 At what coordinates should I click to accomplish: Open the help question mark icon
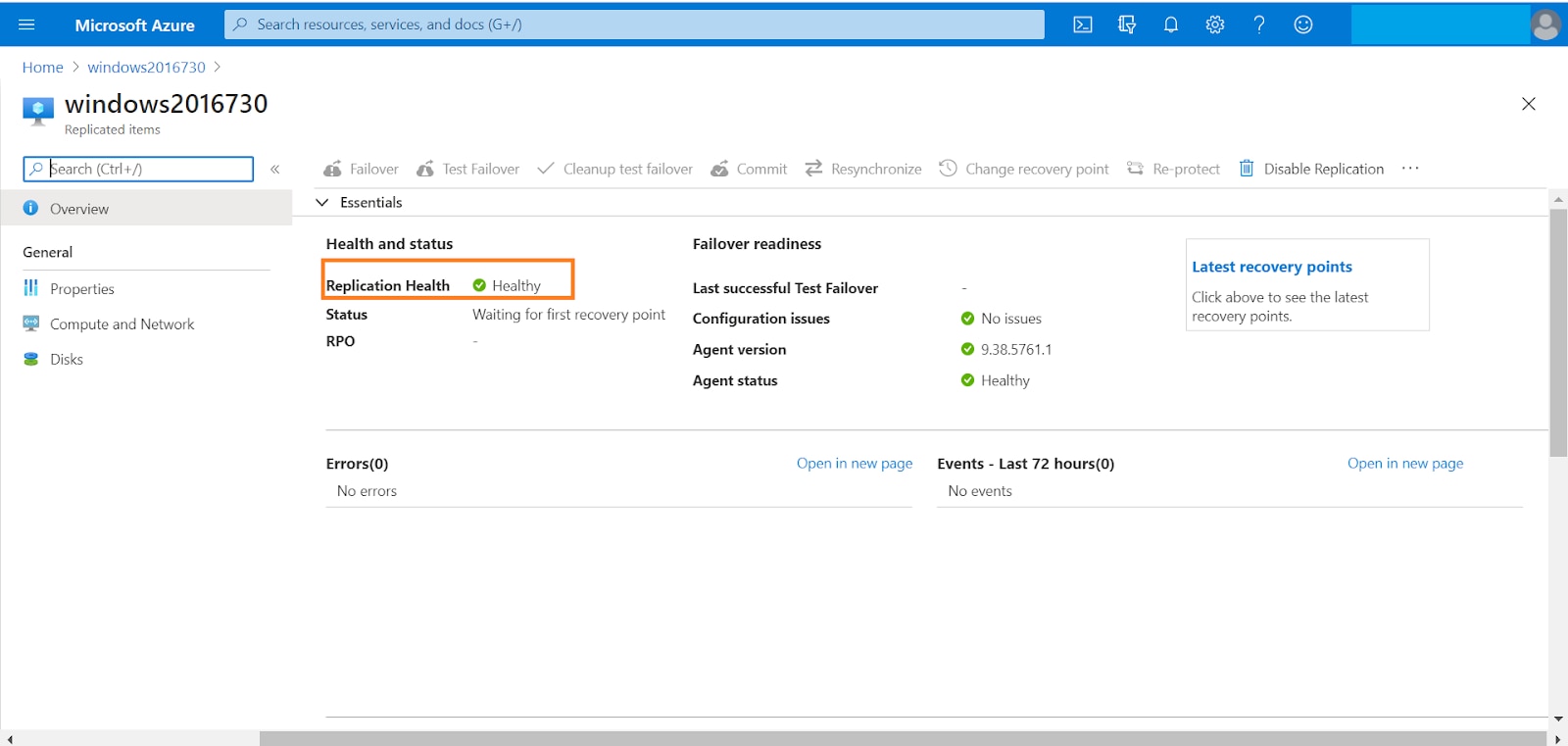pos(1259,25)
